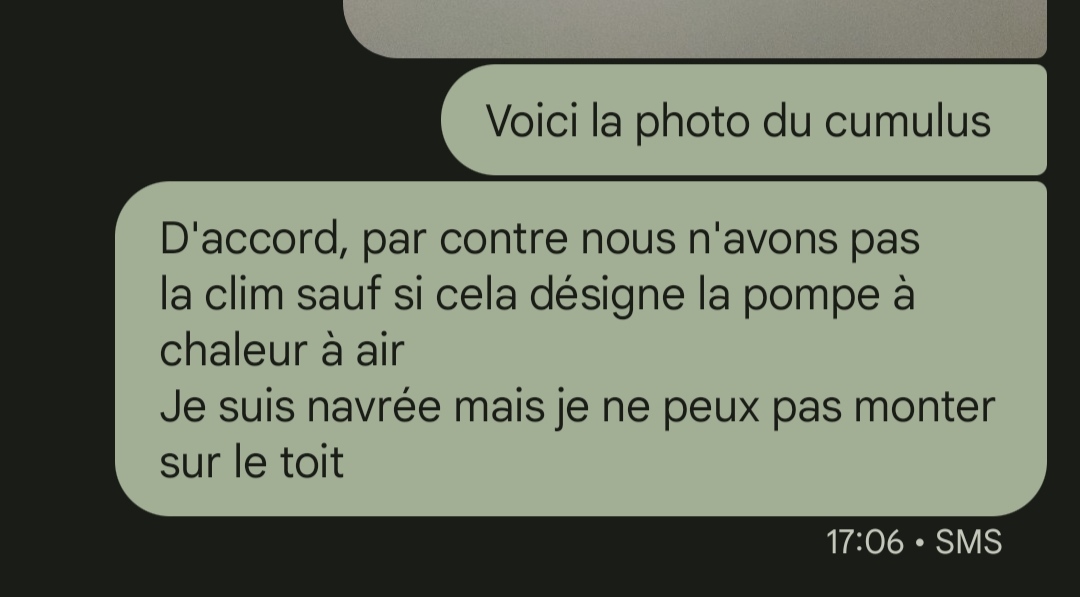Click the SMS label under the message

[968, 543]
